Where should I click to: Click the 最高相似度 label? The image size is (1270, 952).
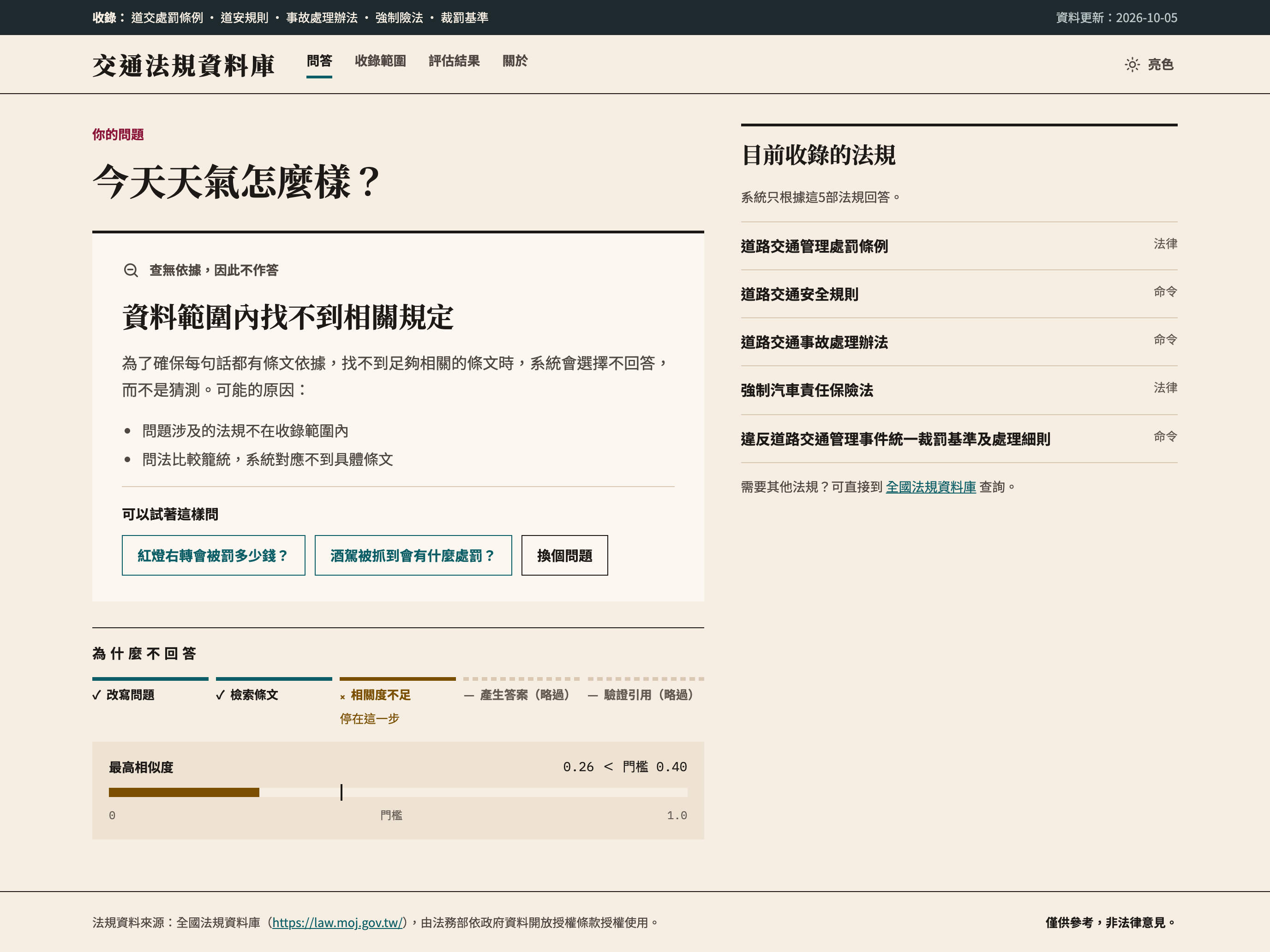pyautogui.click(x=141, y=767)
